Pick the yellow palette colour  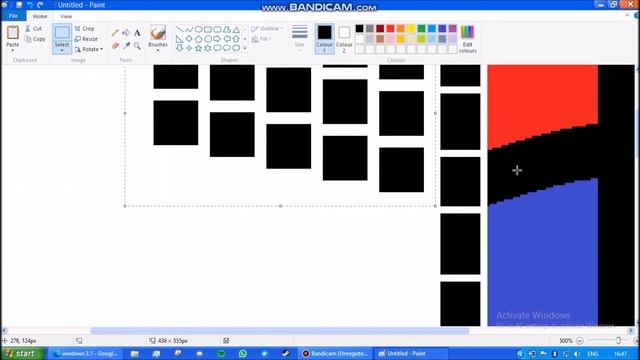pos(411,29)
